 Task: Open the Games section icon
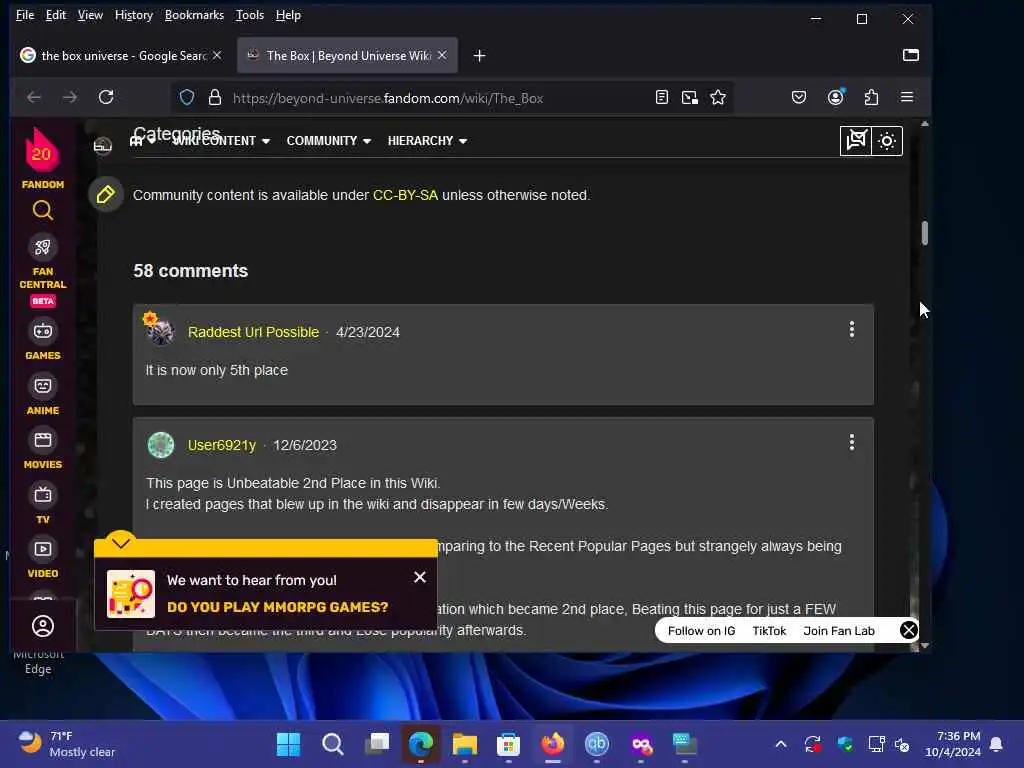[42, 331]
